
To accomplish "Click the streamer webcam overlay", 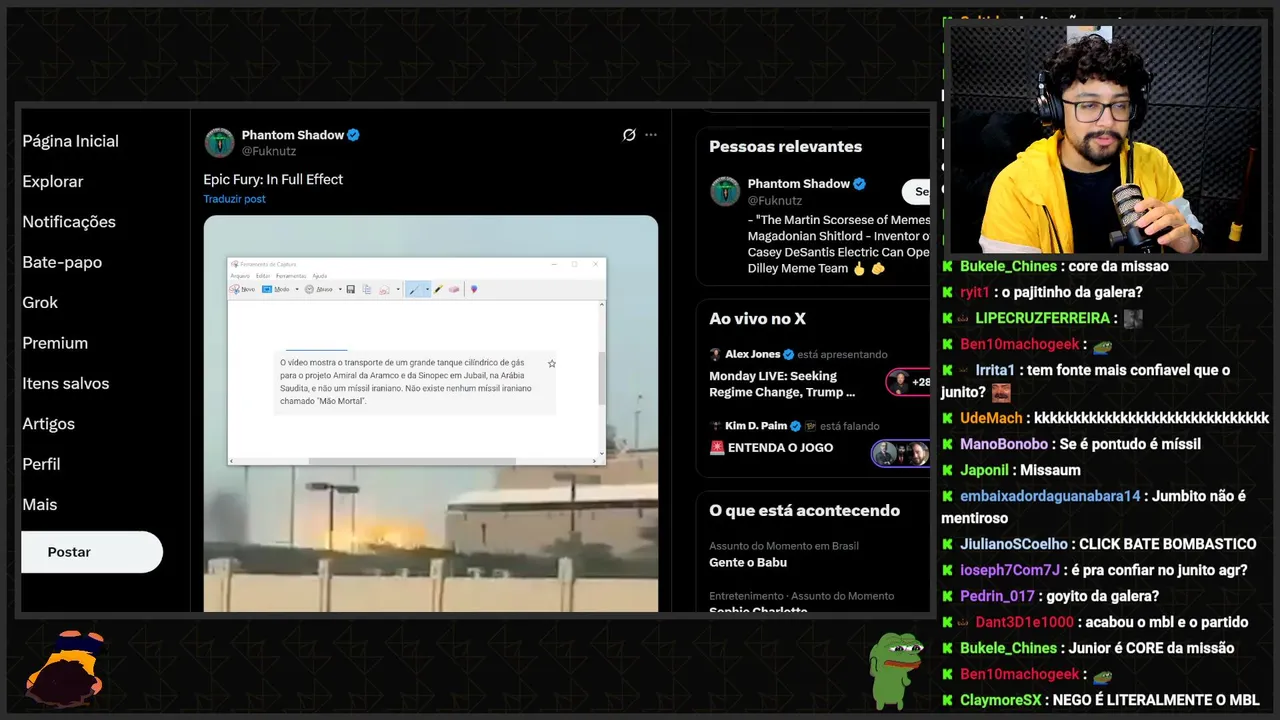I will 1106,138.
